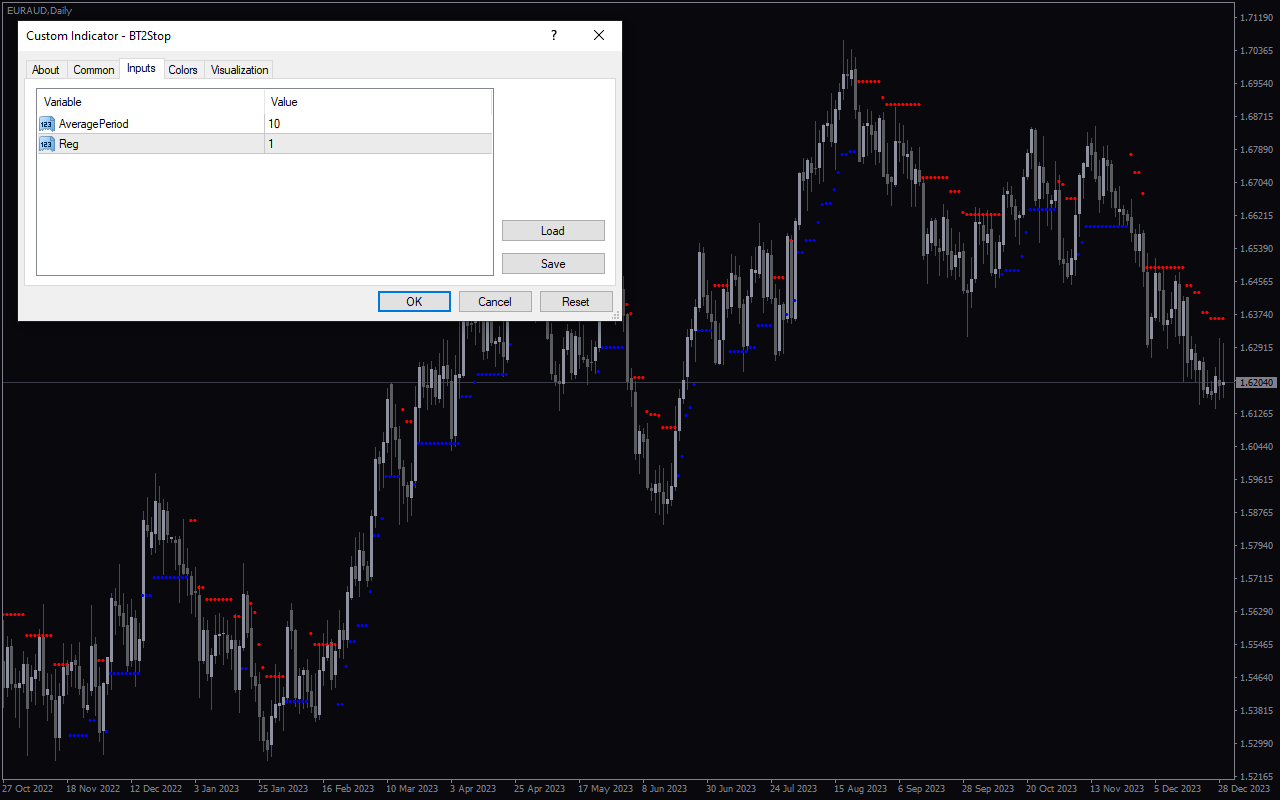Open the Colors tab
1280x800 pixels.
tap(183, 70)
